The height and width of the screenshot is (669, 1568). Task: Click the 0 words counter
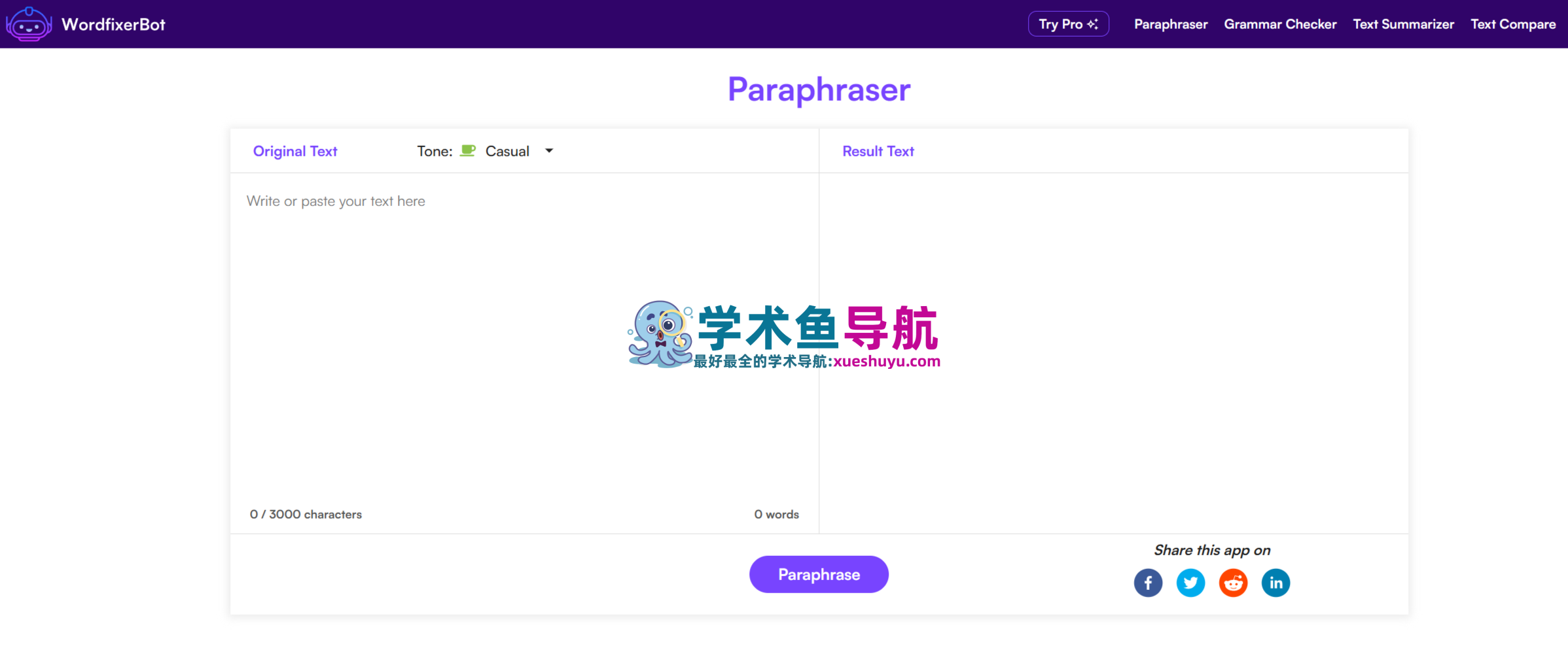pyautogui.click(x=776, y=514)
